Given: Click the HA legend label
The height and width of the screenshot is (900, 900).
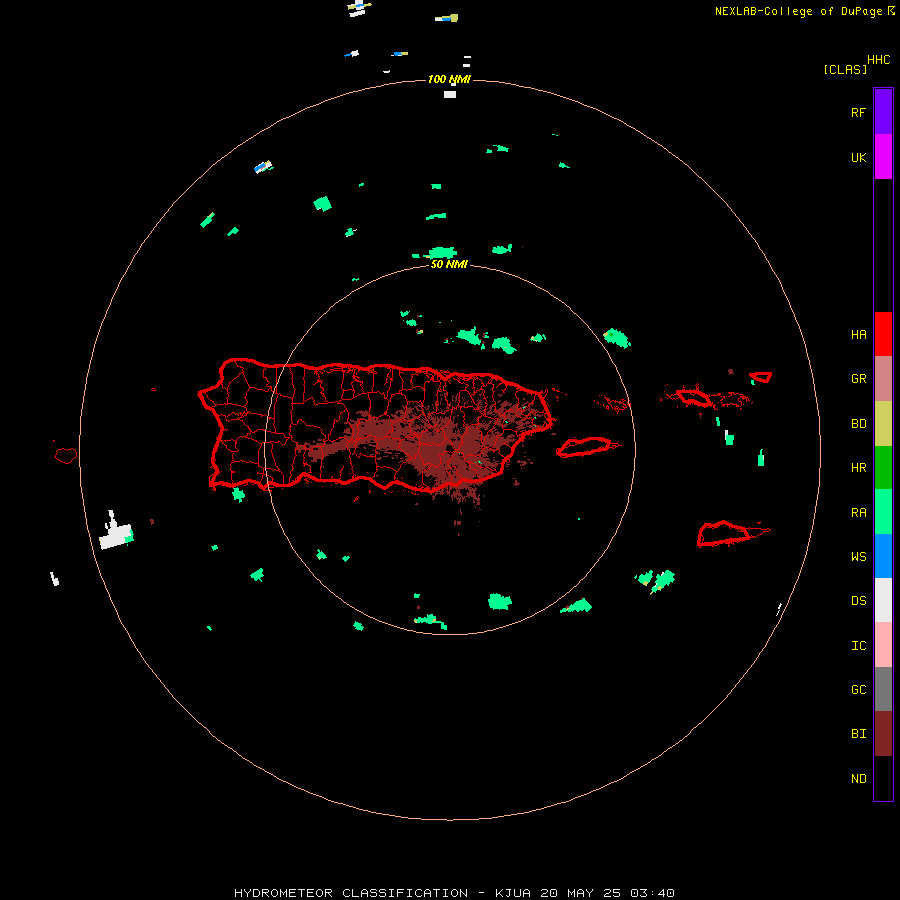Looking at the screenshot, I should click(x=858, y=334).
